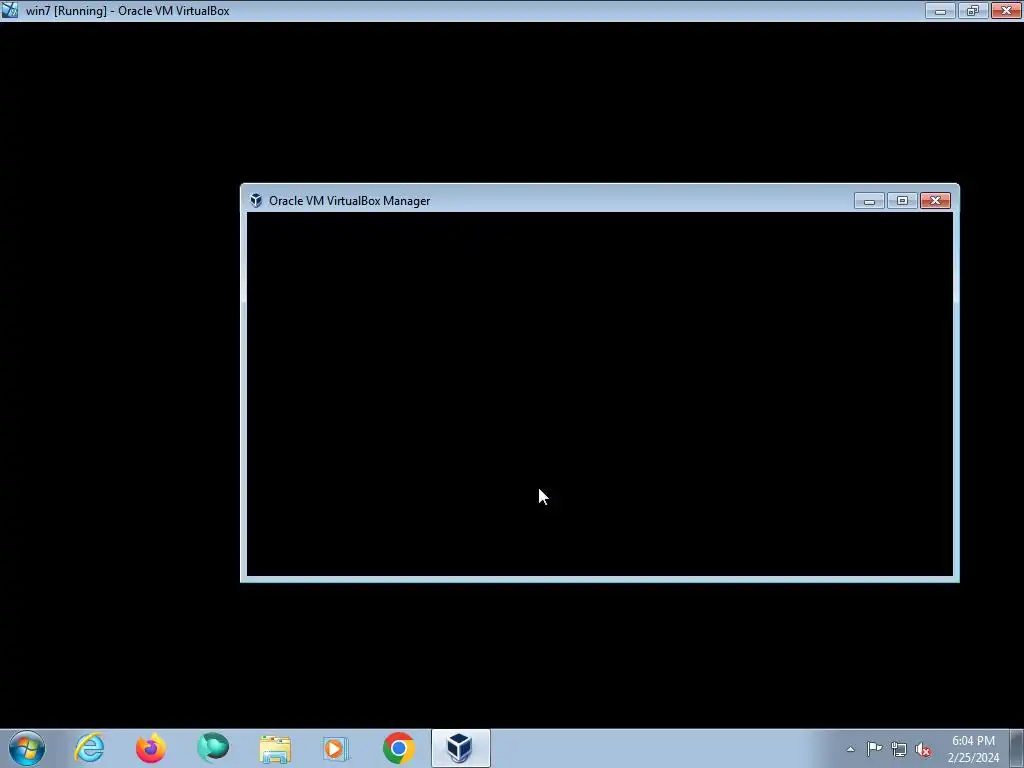Screen dimensions: 1024x768
Task: Click the Oracle VM VirtualBox Manager title text
Action: tap(349, 201)
